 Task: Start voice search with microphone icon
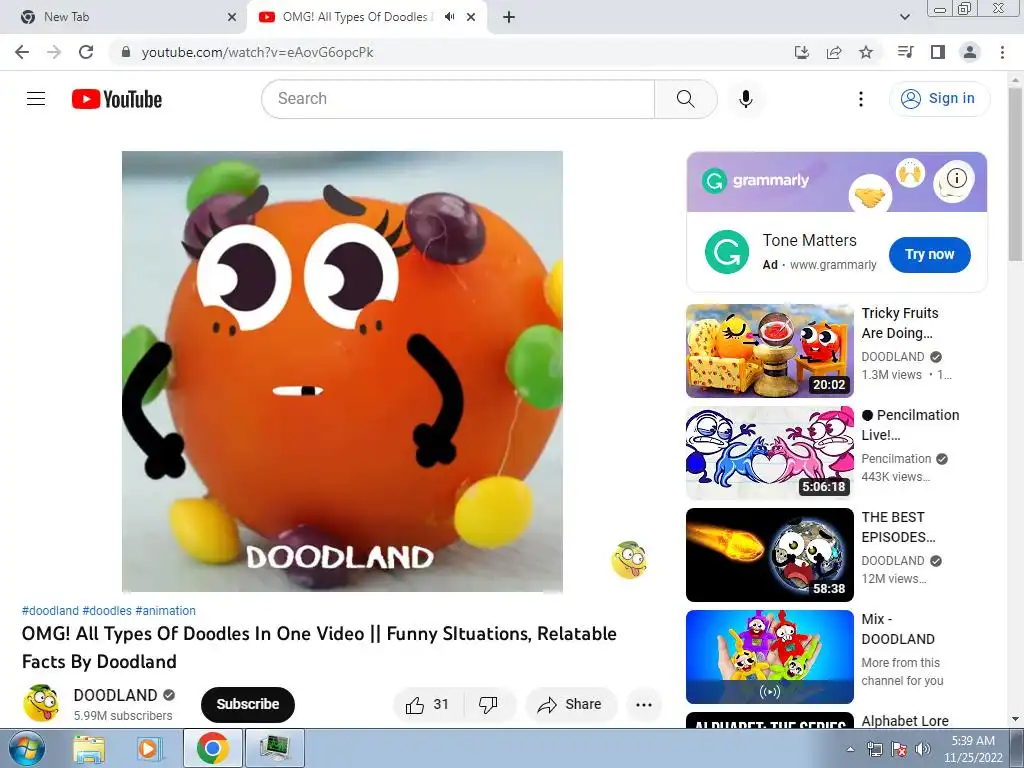tap(746, 99)
